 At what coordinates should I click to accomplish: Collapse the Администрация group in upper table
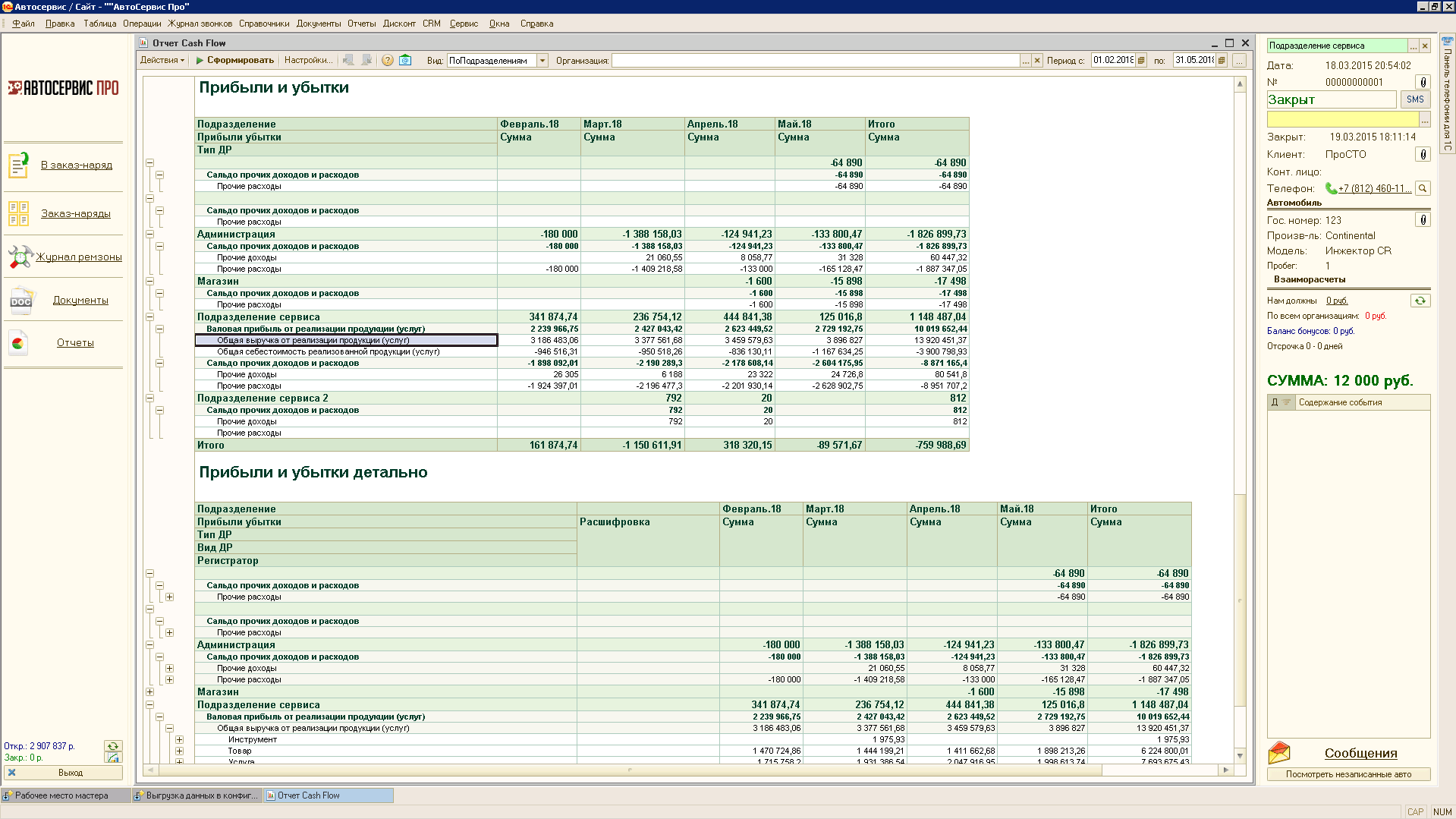click(149, 235)
